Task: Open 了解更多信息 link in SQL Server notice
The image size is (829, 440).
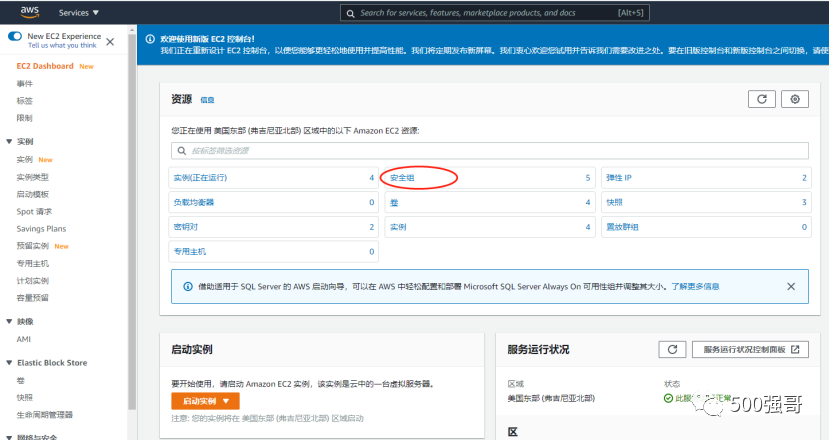Action: point(695,287)
